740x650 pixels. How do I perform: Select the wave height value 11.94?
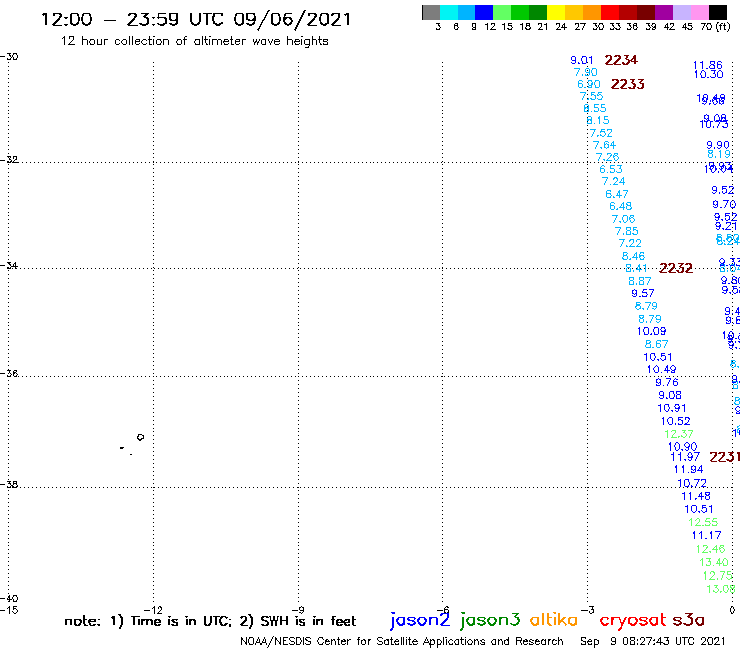[689, 469]
